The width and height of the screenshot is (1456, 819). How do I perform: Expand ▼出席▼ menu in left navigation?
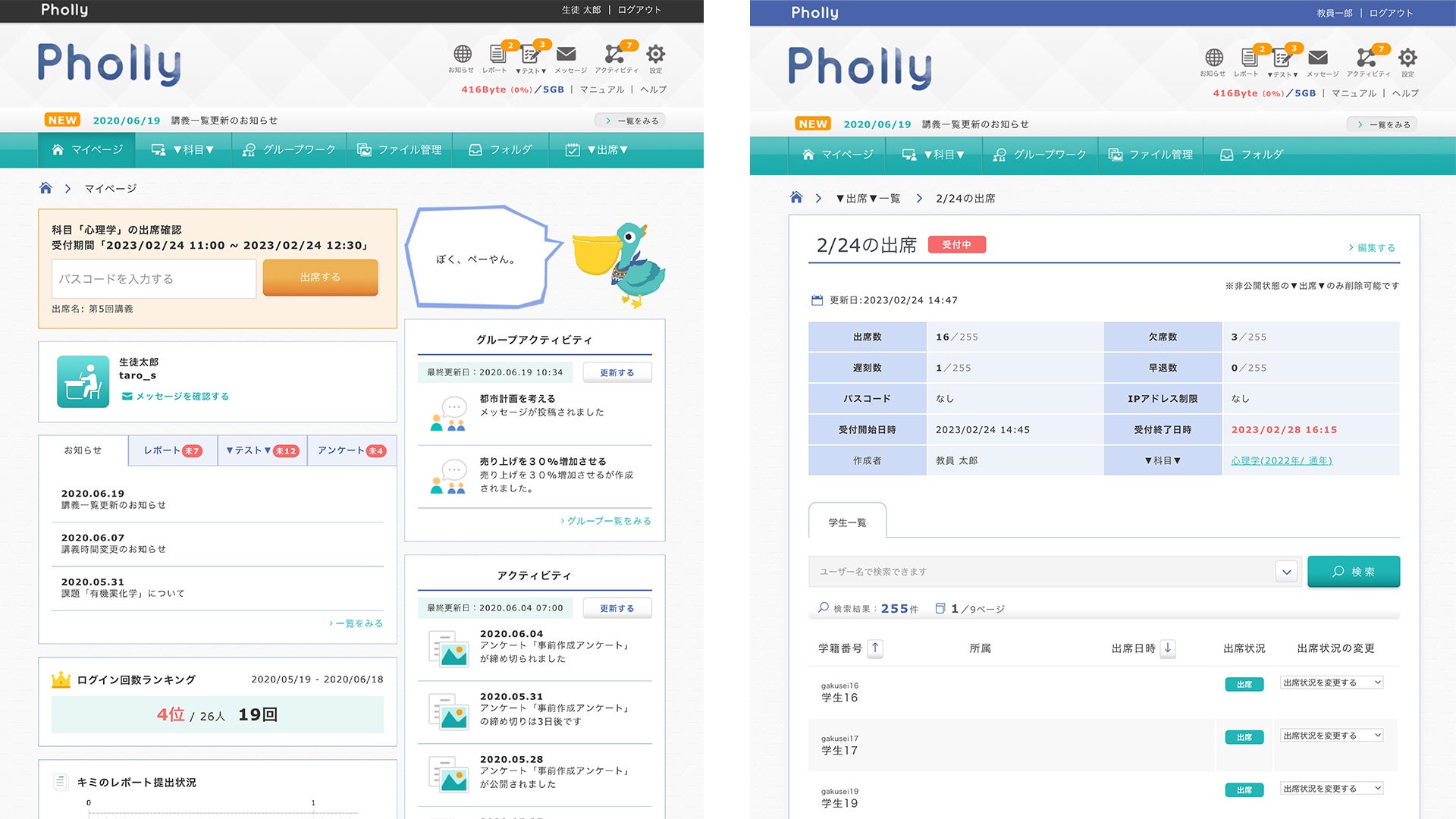[598, 150]
